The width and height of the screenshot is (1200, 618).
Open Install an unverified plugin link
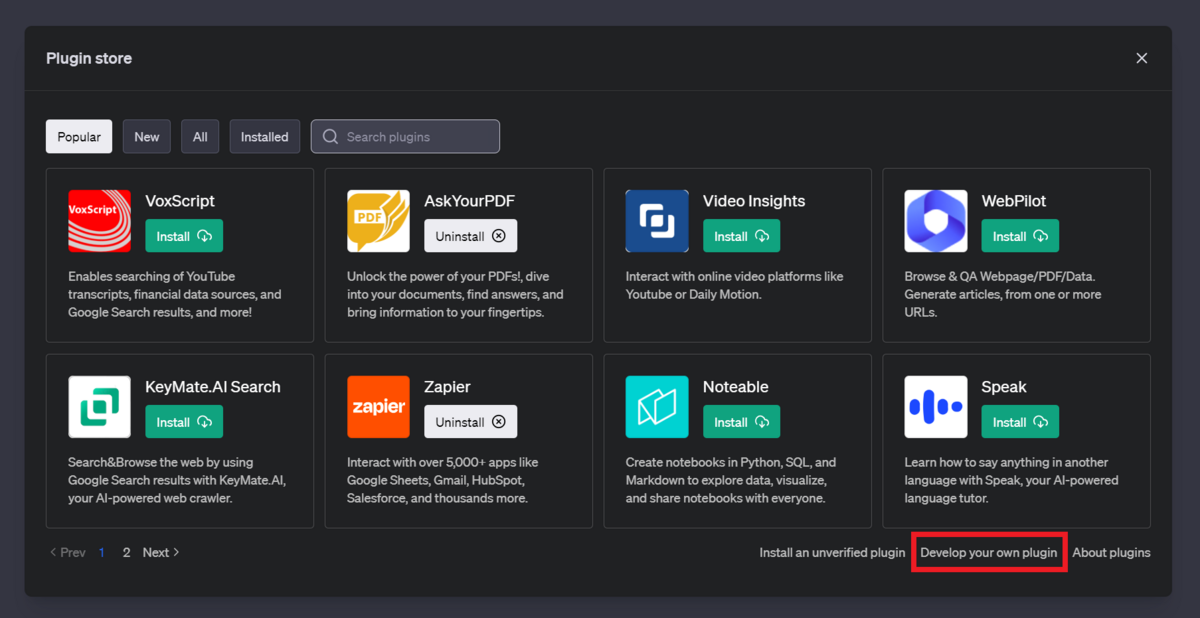[832, 552]
